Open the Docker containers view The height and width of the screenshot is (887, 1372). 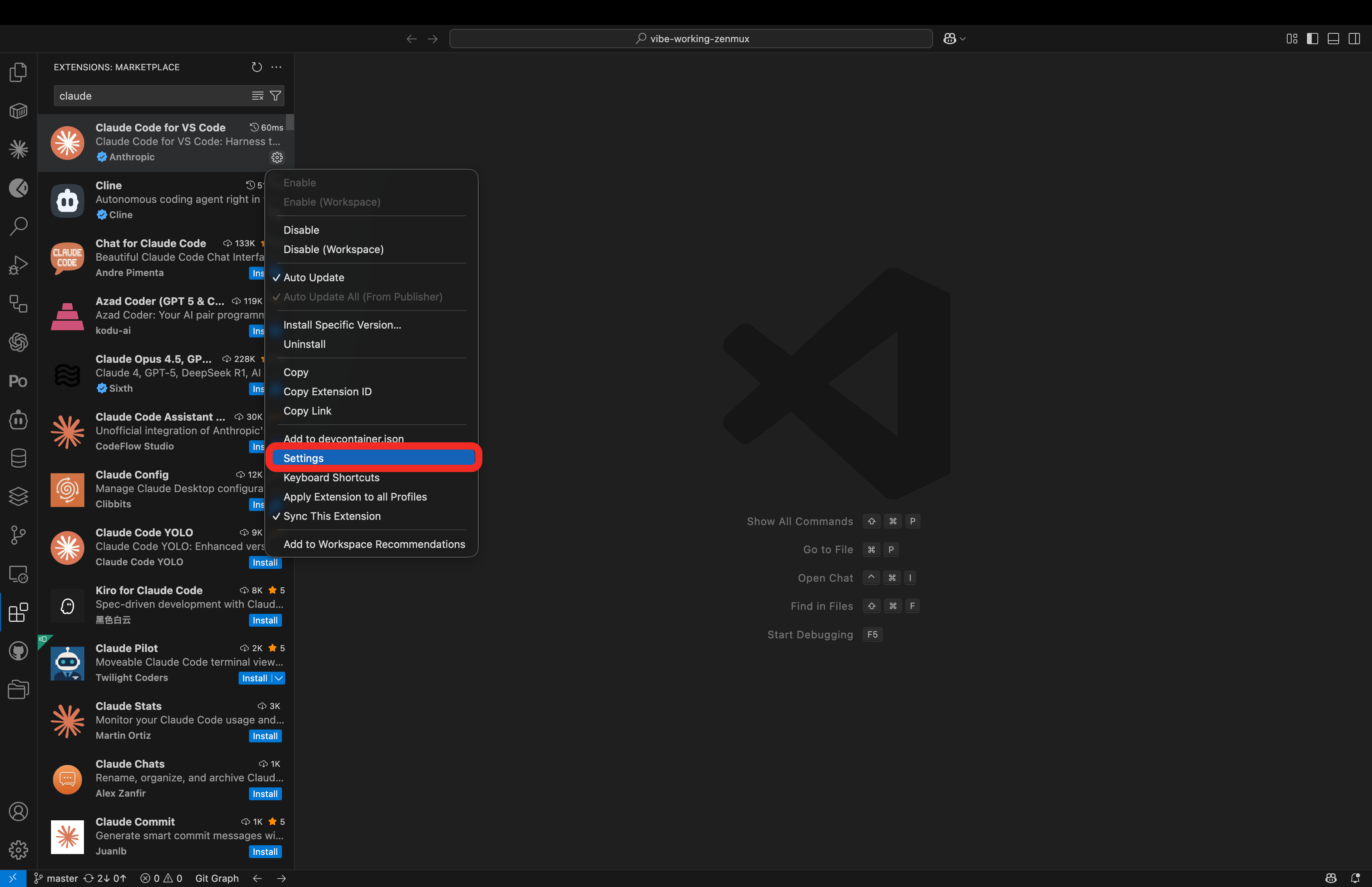[x=18, y=110]
